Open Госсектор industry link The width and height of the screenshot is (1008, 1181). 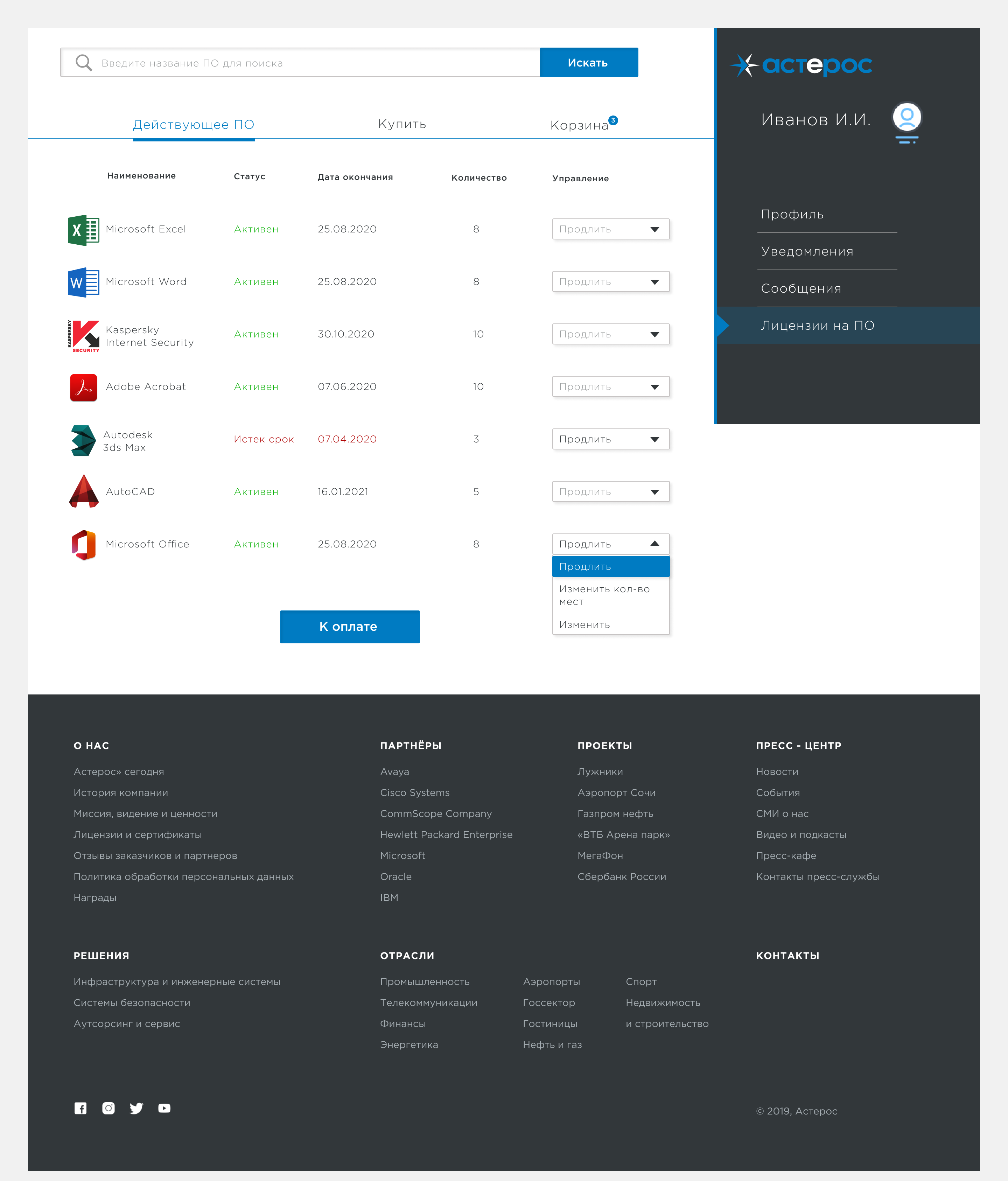[x=549, y=1002]
